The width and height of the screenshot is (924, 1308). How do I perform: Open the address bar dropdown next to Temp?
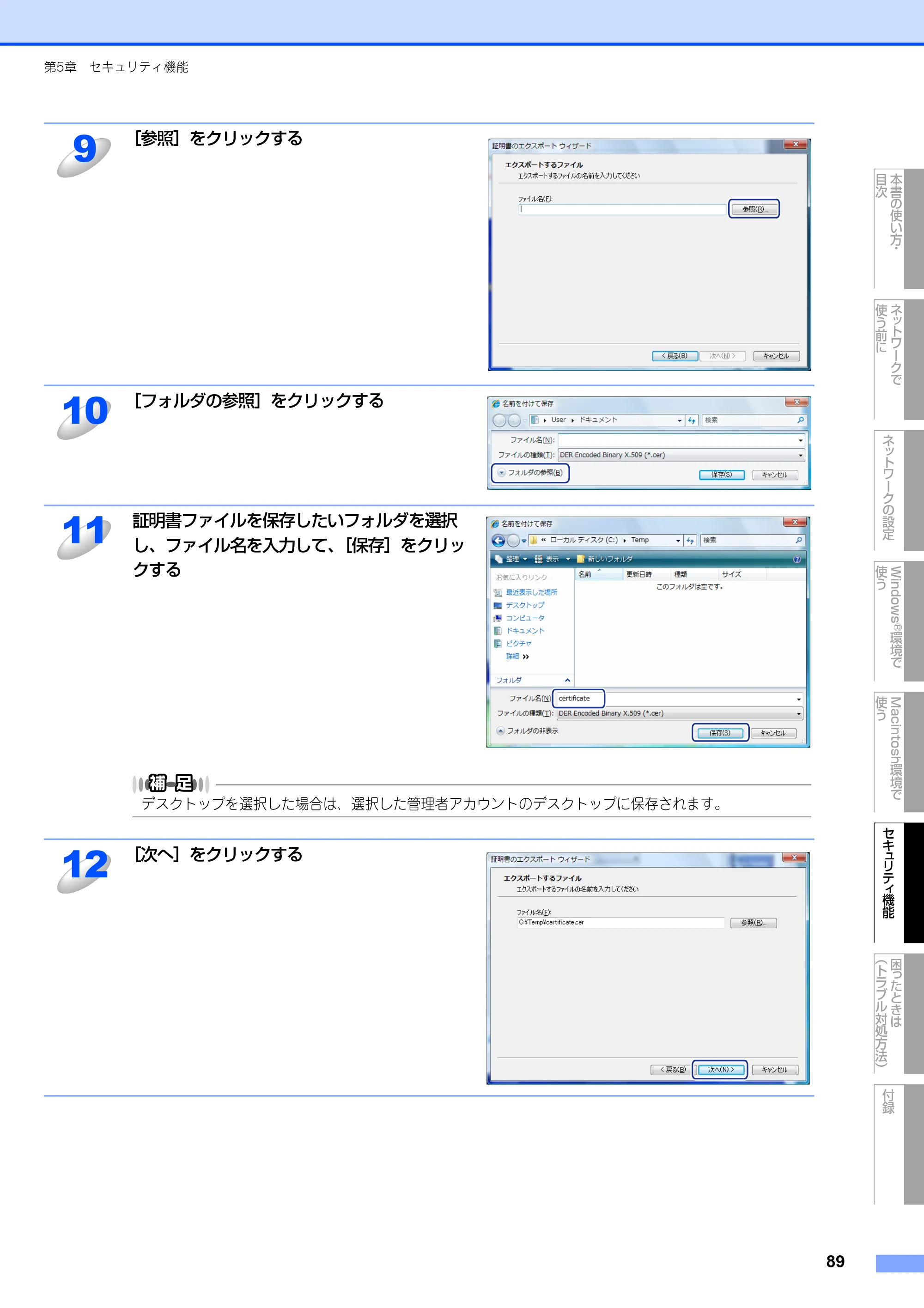[678, 541]
